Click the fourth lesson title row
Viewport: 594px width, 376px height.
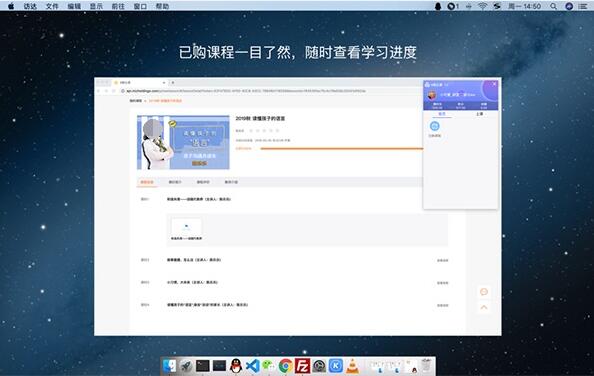coord(207,305)
